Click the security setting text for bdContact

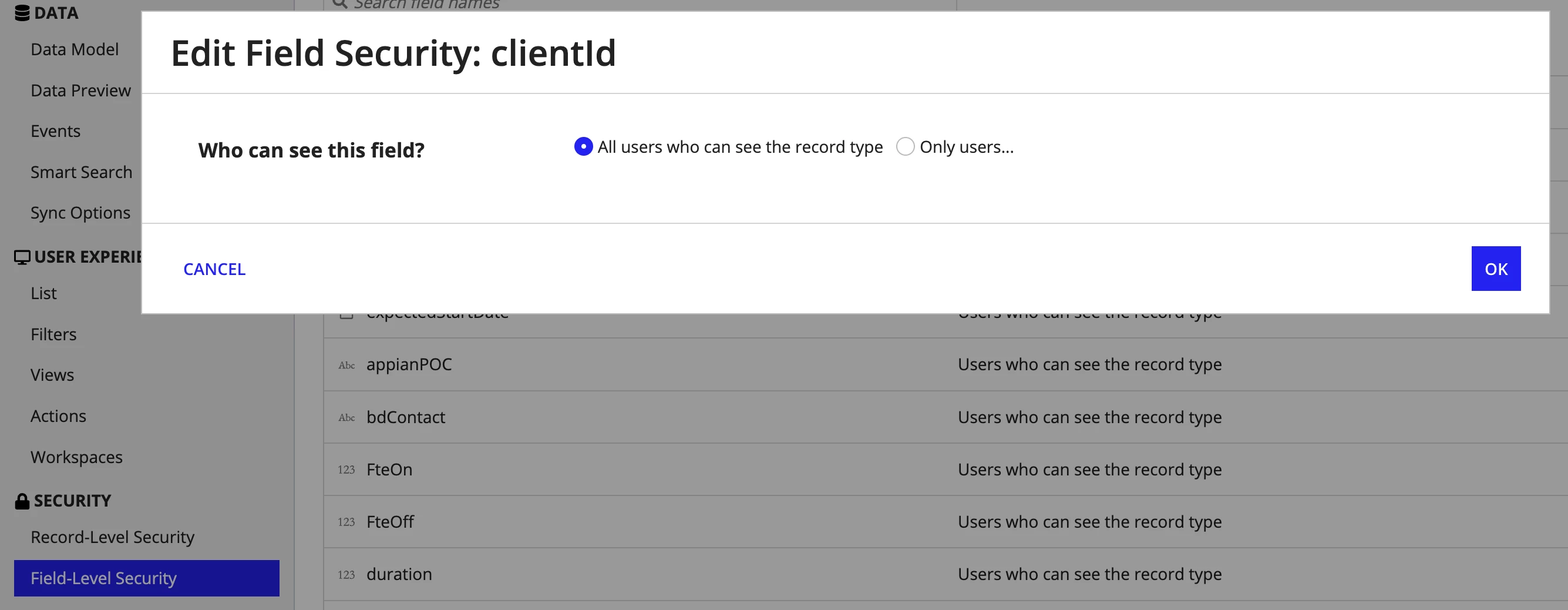(x=1089, y=417)
